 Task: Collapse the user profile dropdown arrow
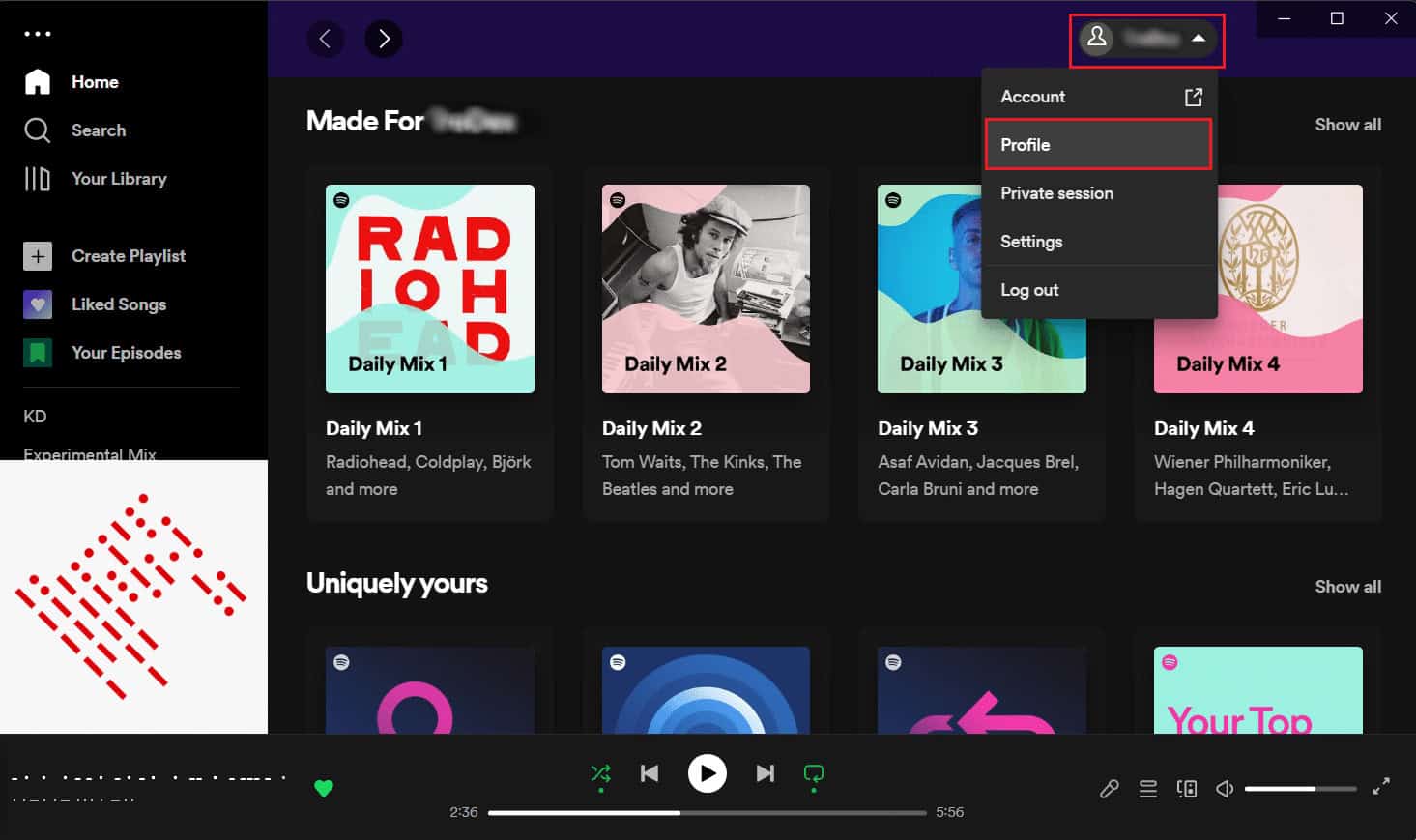(1199, 38)
